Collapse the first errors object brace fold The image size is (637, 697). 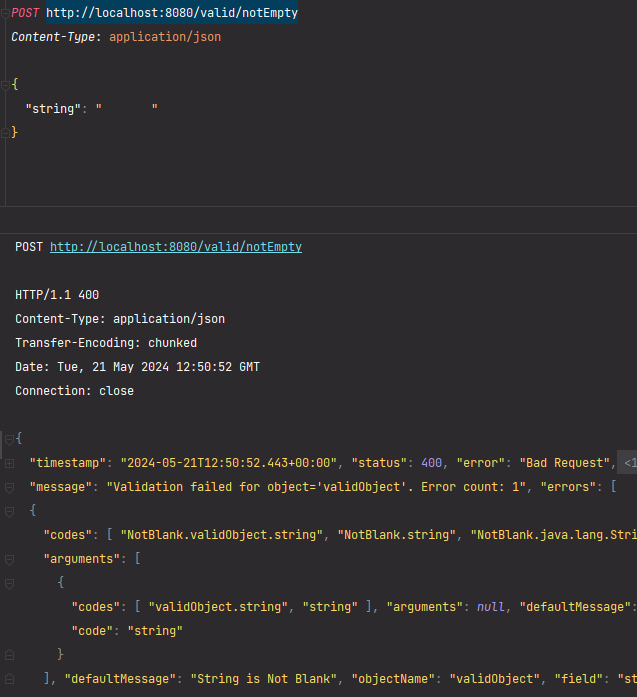tap(9, 512)
